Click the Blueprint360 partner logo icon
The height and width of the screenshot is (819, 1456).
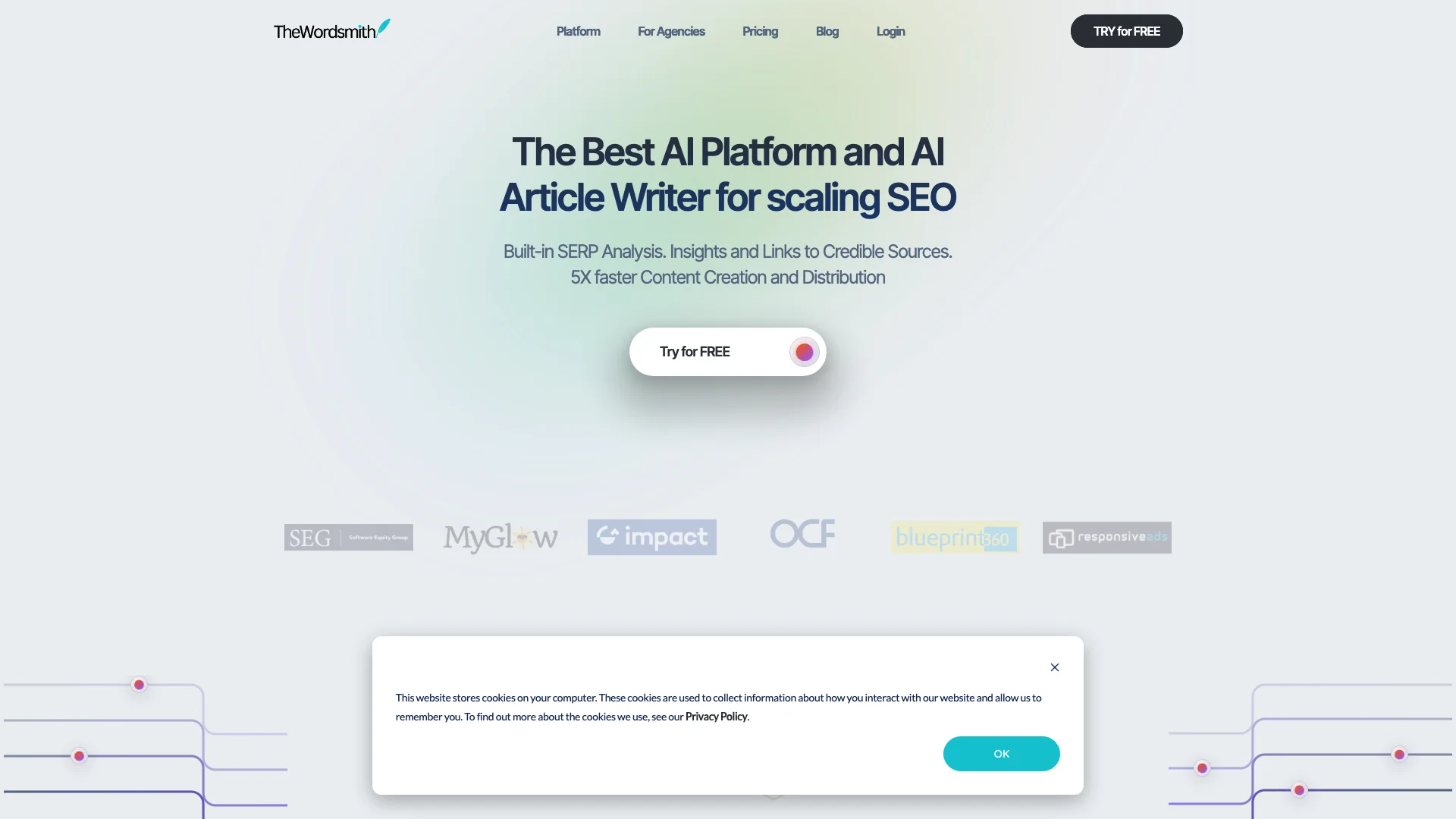point(953,537)
